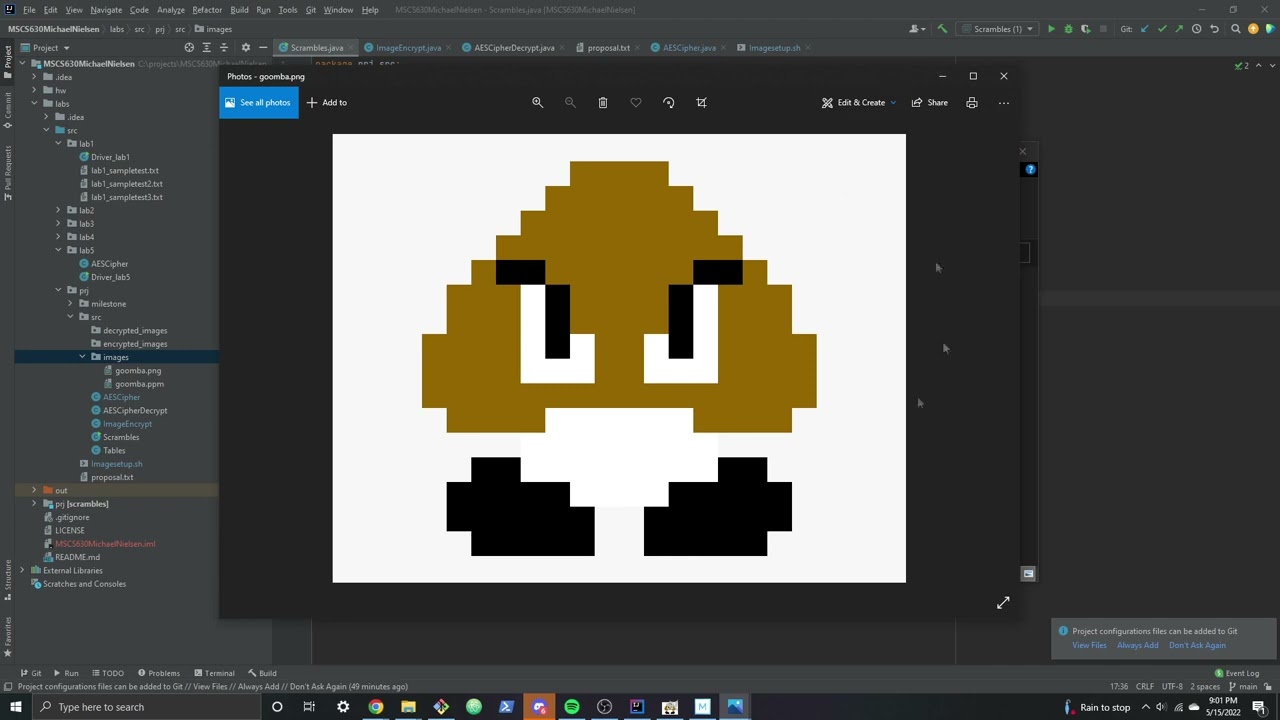Open the Terminal tool window
This screenshot has height=720, width=1280.
pos(213,673)
